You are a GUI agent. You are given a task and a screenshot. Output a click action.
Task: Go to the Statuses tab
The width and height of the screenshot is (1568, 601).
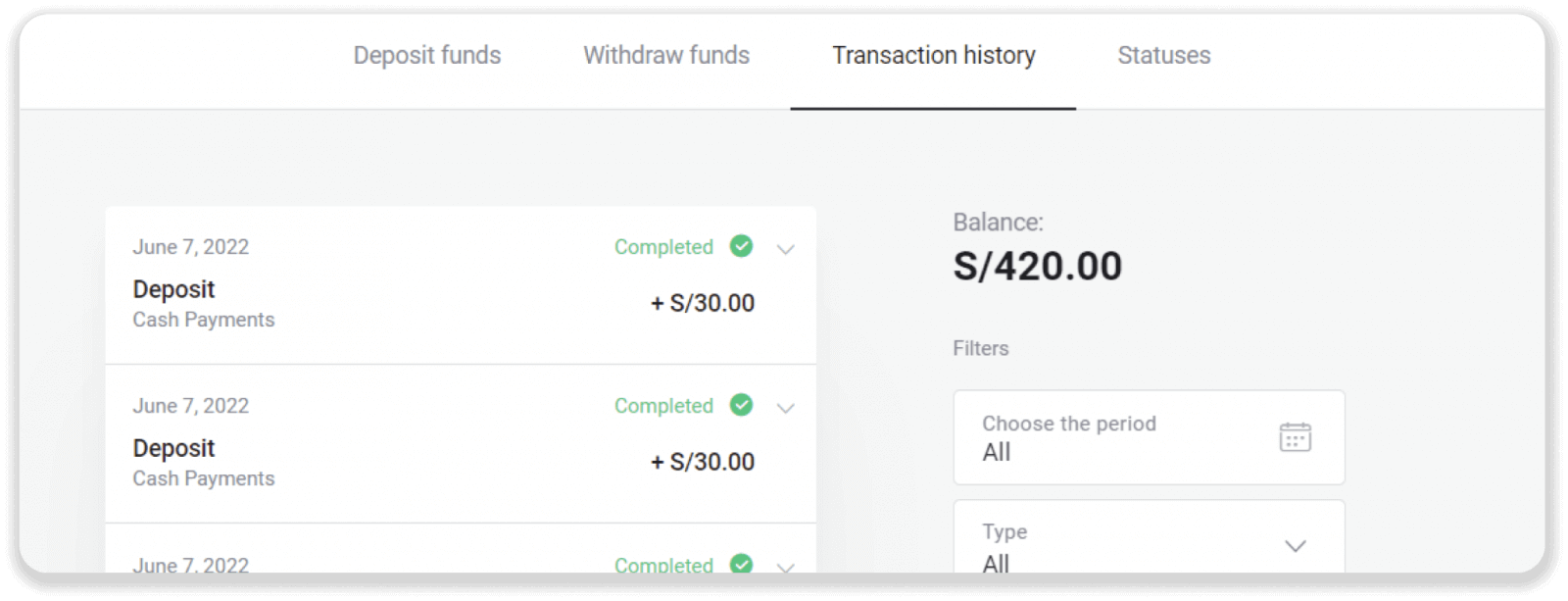[1164, 56]
